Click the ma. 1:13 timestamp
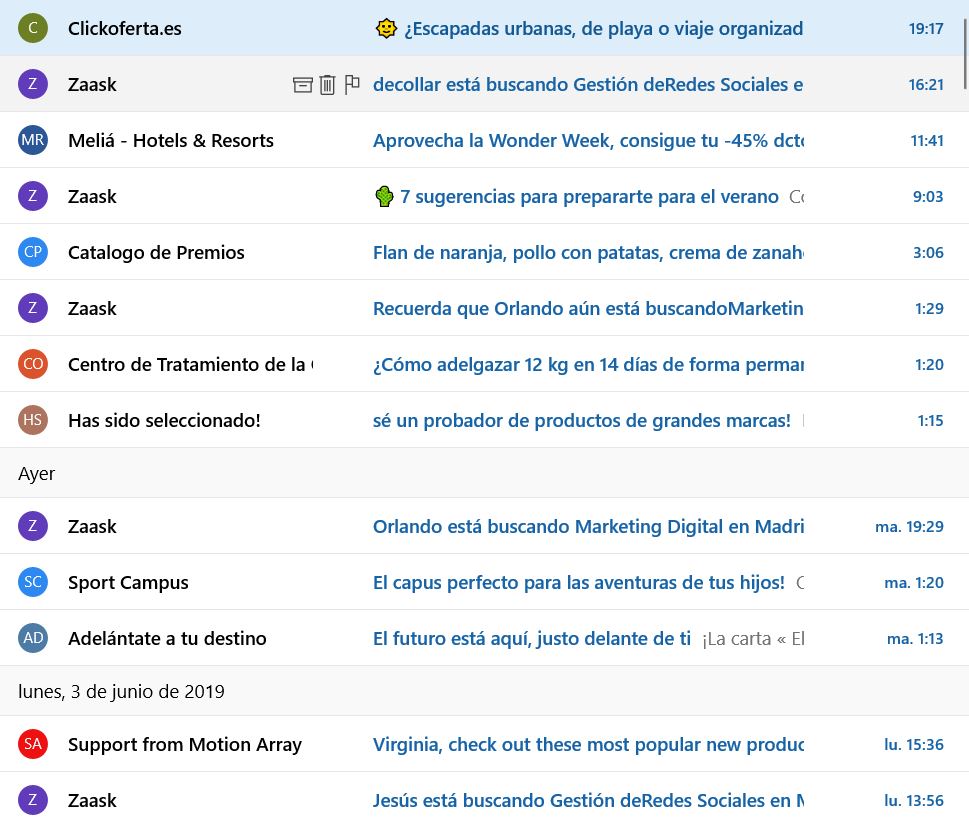Screen dimensions: 969x826 click(915, 639)
